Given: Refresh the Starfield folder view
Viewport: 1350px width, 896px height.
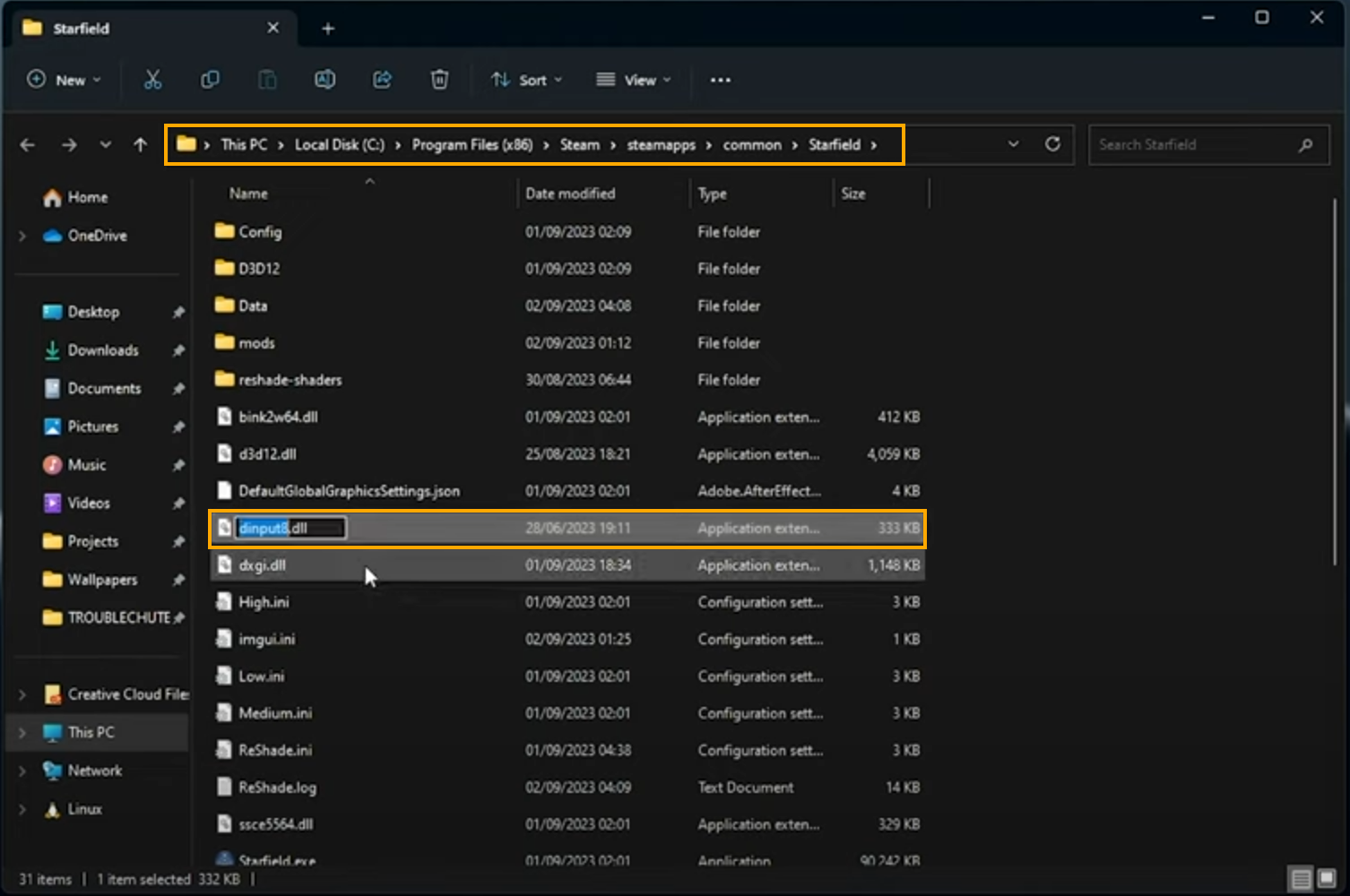Looking at the screenshot, I should (1052, 144).
